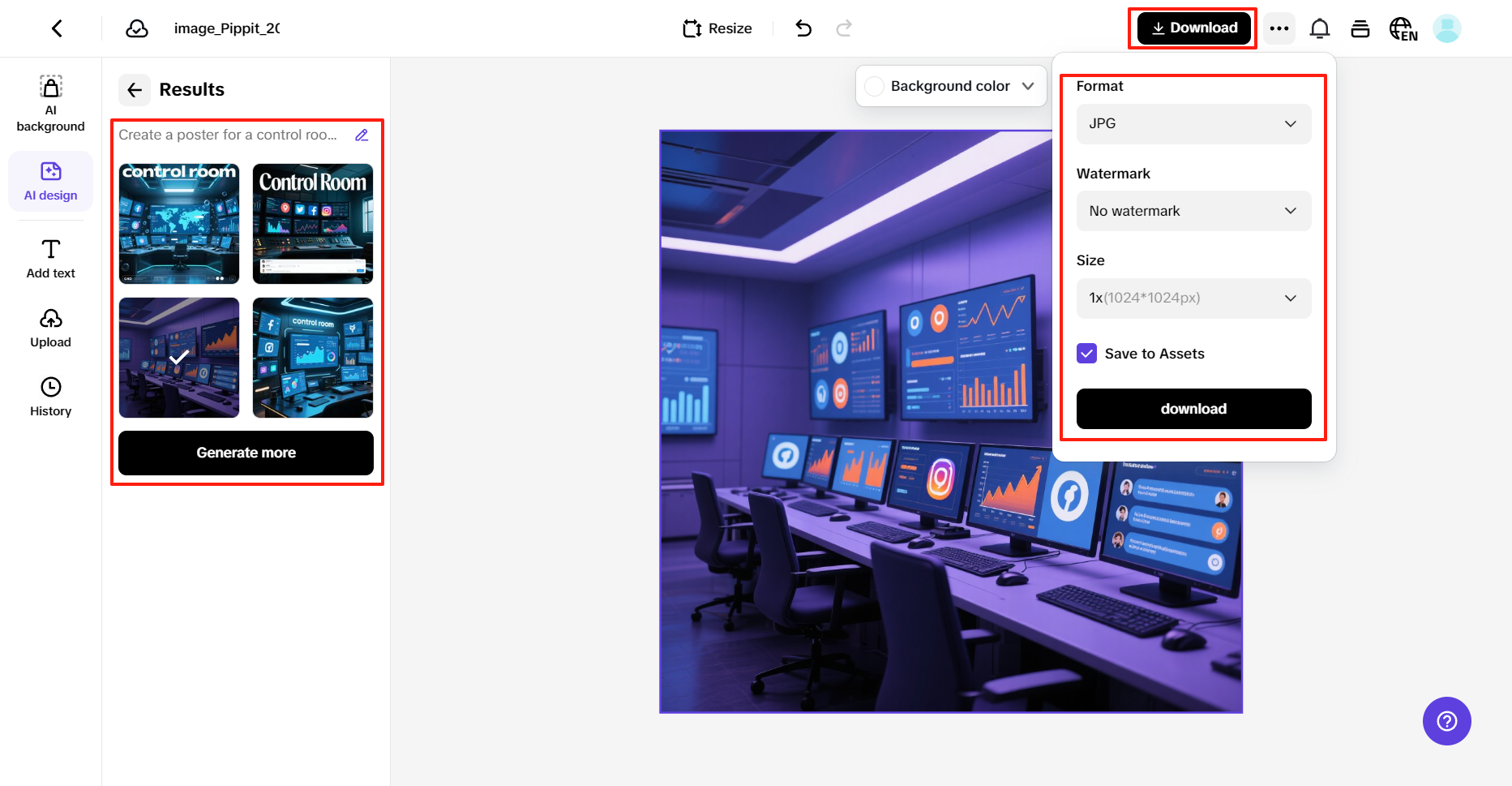Viewport: 1512px width, 786px height.
Task: Choose the teal 'control room' bottom-right thumbnail
Action: coord(313,358)
